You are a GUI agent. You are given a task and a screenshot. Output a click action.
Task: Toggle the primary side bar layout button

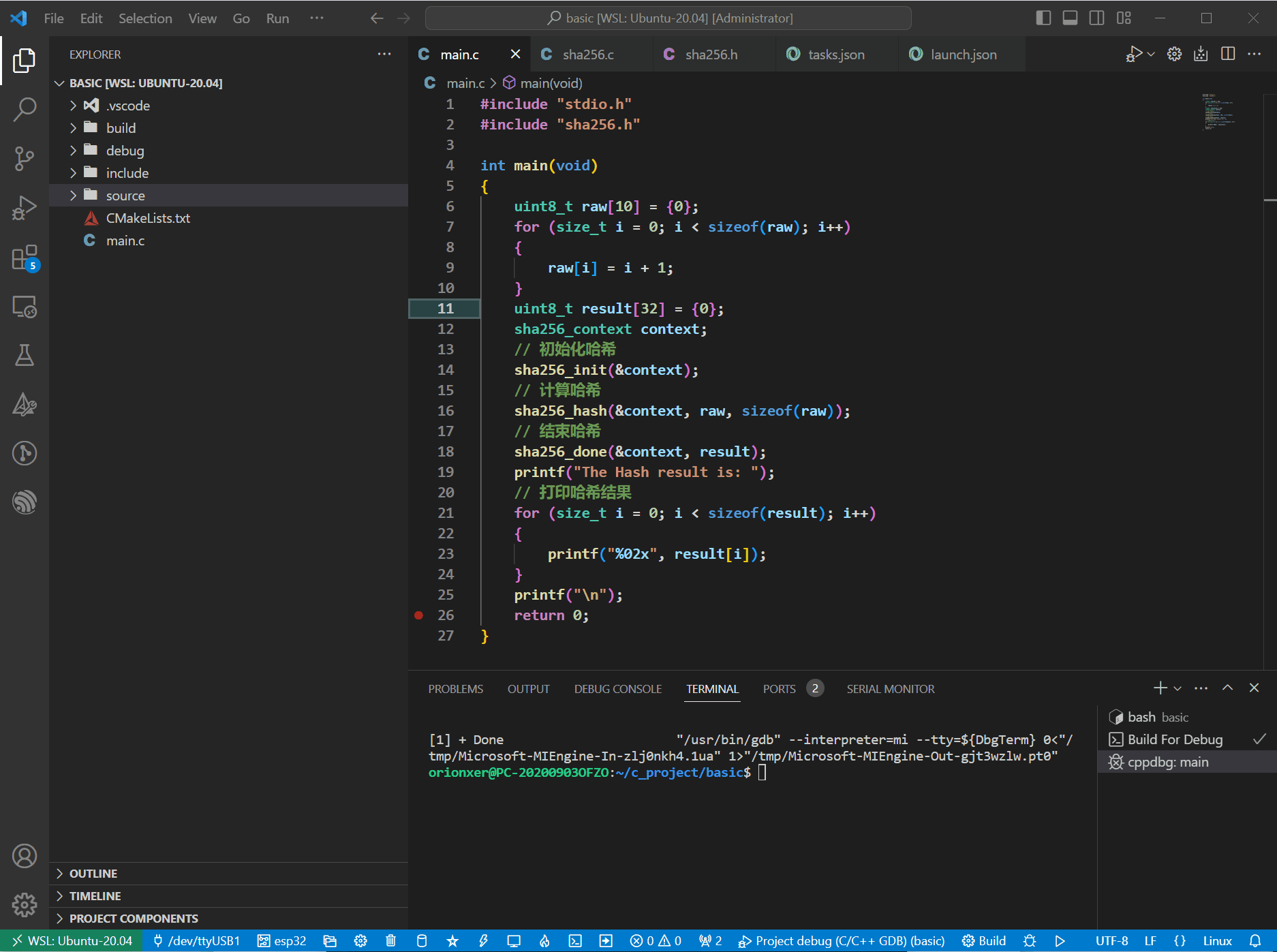[1043, 18]
